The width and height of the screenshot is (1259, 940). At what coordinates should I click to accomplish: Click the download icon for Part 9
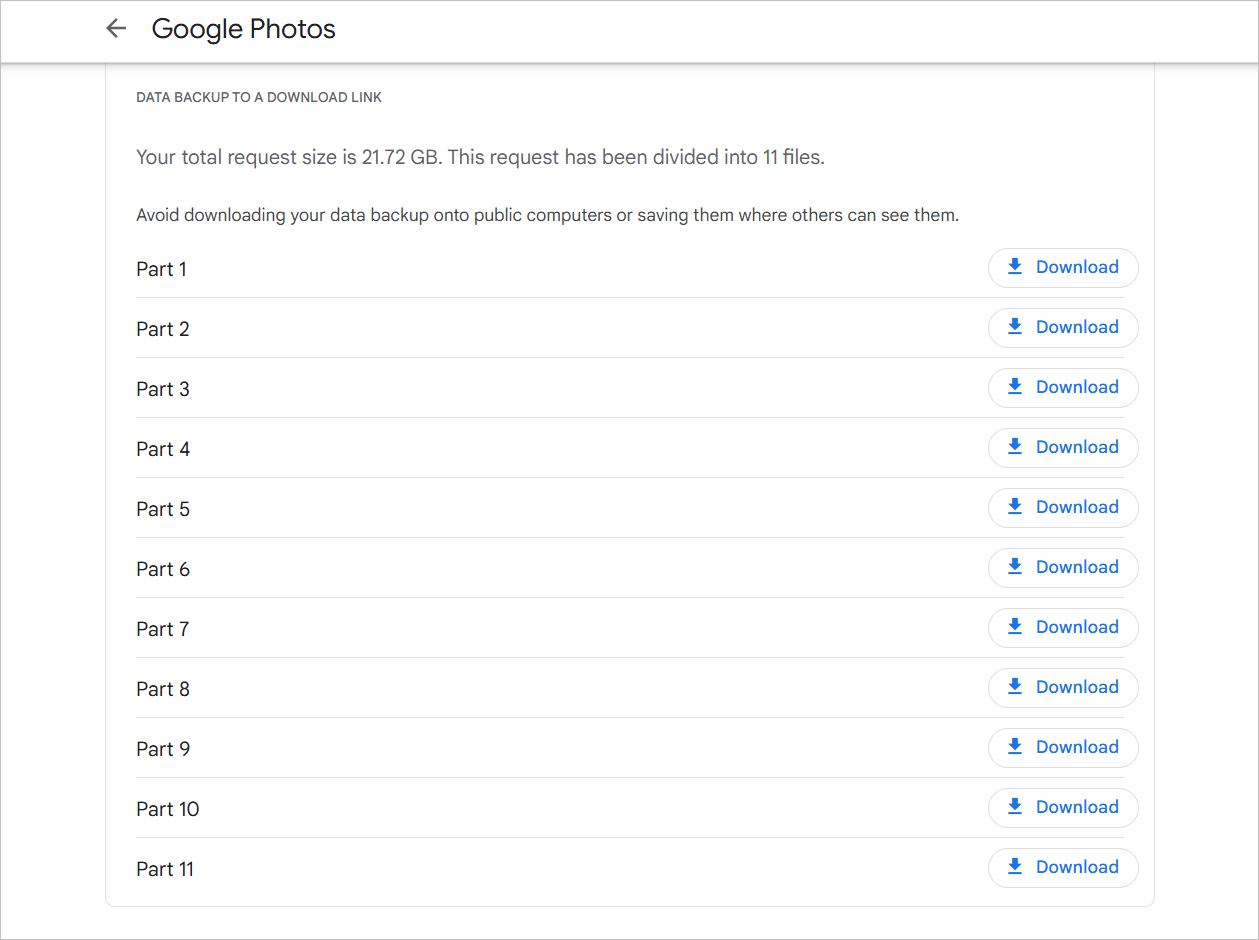(x=1015, y=747)
